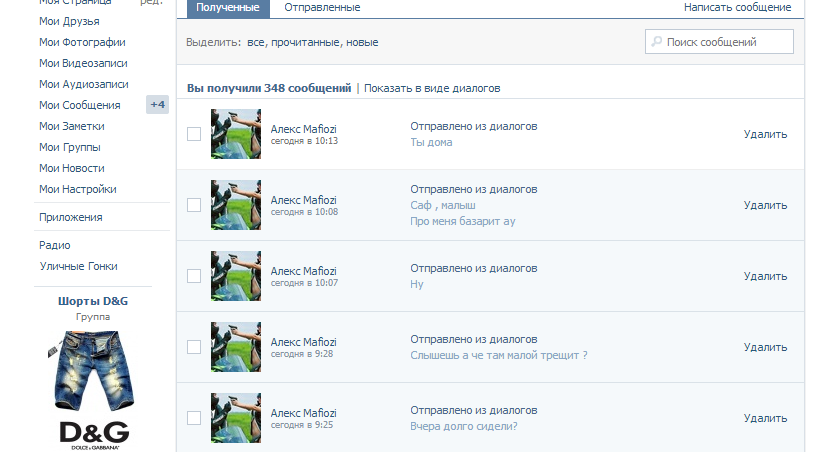Image resolution: width=826 pixels, height=452 pixels.
Task: Open Радио in sidebar
Action: coord(54,245)
